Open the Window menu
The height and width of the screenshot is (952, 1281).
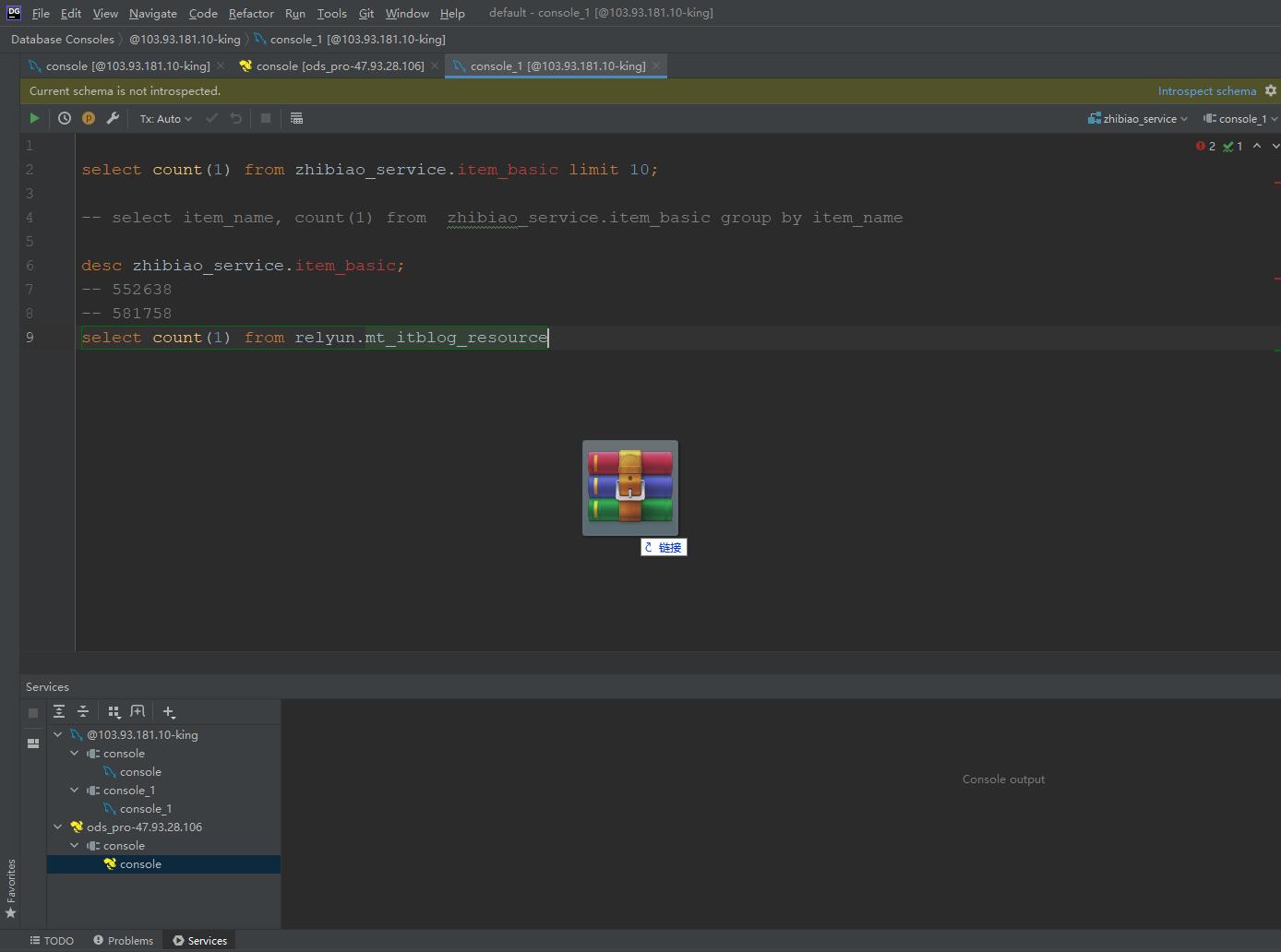[x=407, y=13]
